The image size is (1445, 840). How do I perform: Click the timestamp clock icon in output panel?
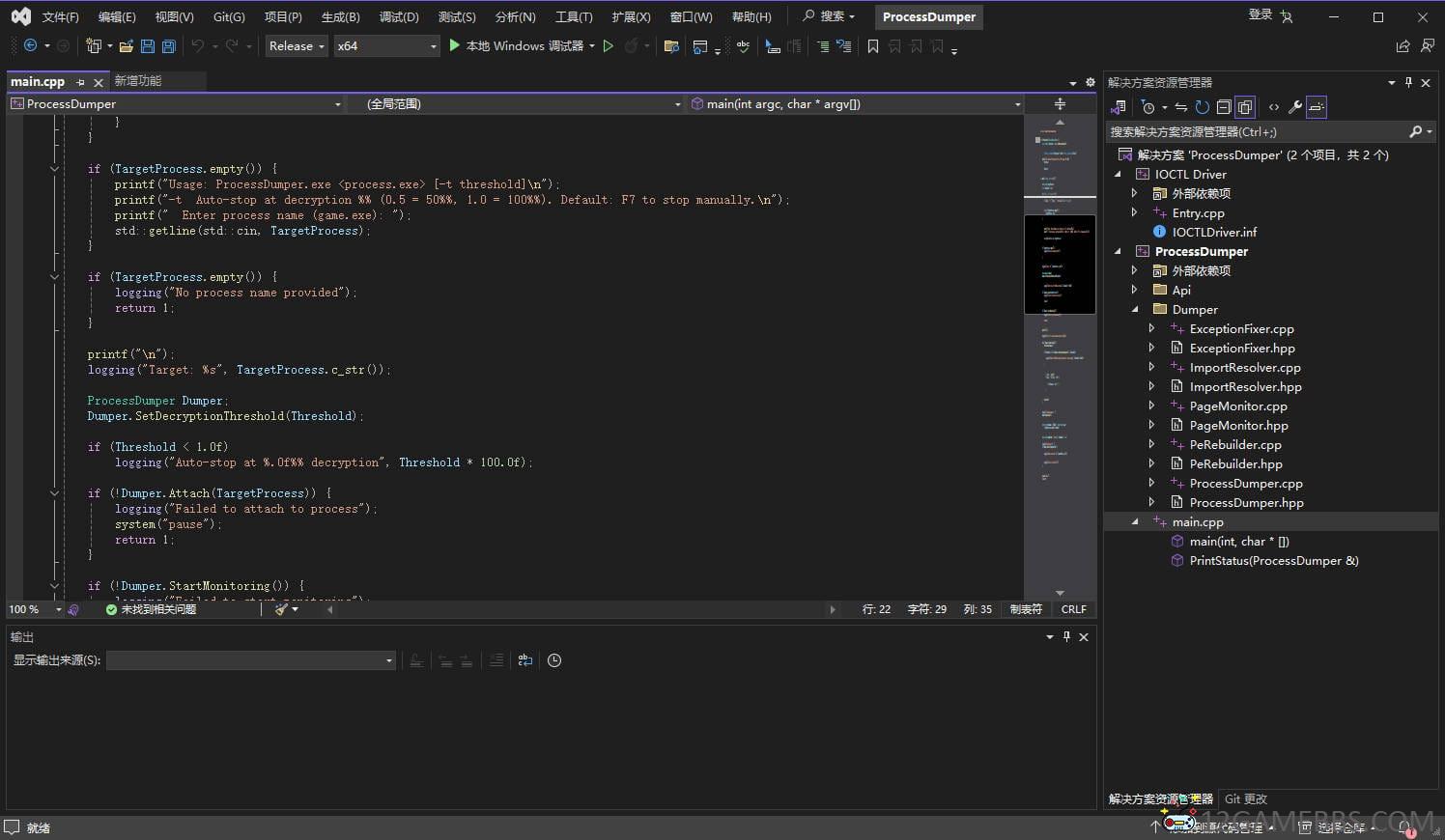point(554,660)
